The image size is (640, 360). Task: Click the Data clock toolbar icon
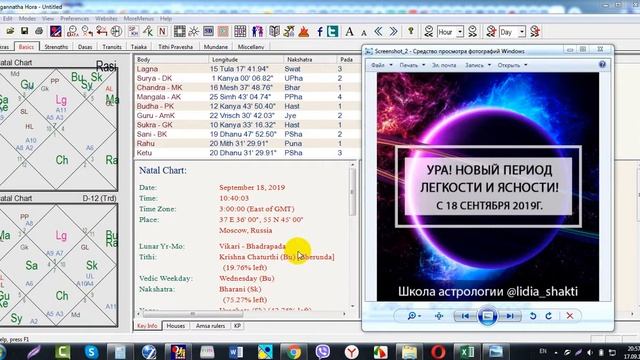click(72, 31)
